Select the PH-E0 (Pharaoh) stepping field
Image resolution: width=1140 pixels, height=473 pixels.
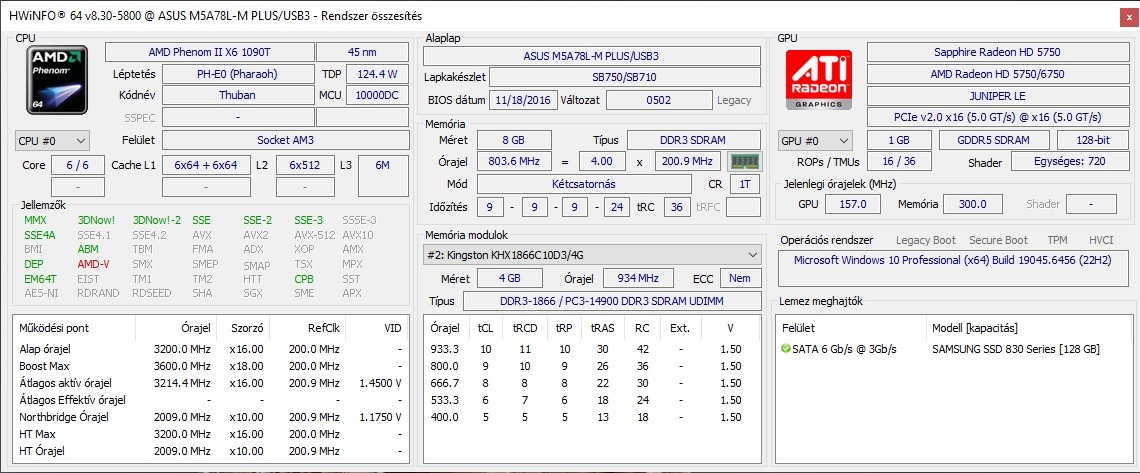[237, 74]
